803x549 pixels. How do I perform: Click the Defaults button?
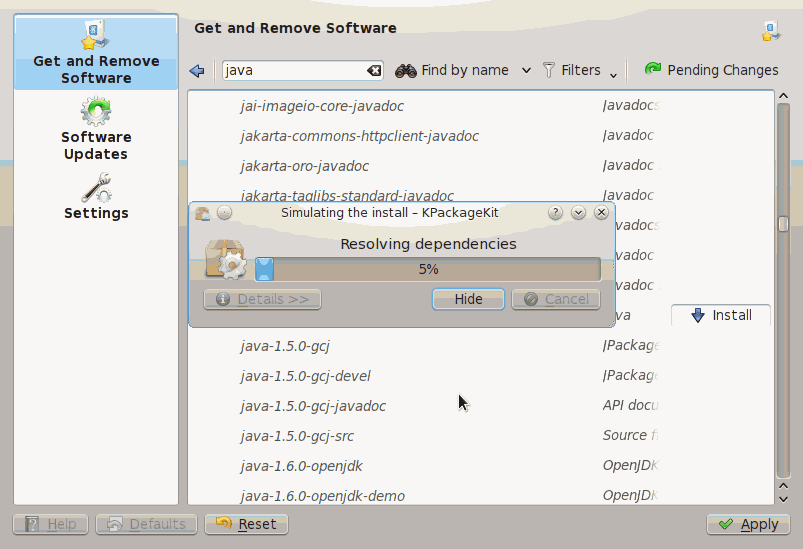(x=146, y=524)
